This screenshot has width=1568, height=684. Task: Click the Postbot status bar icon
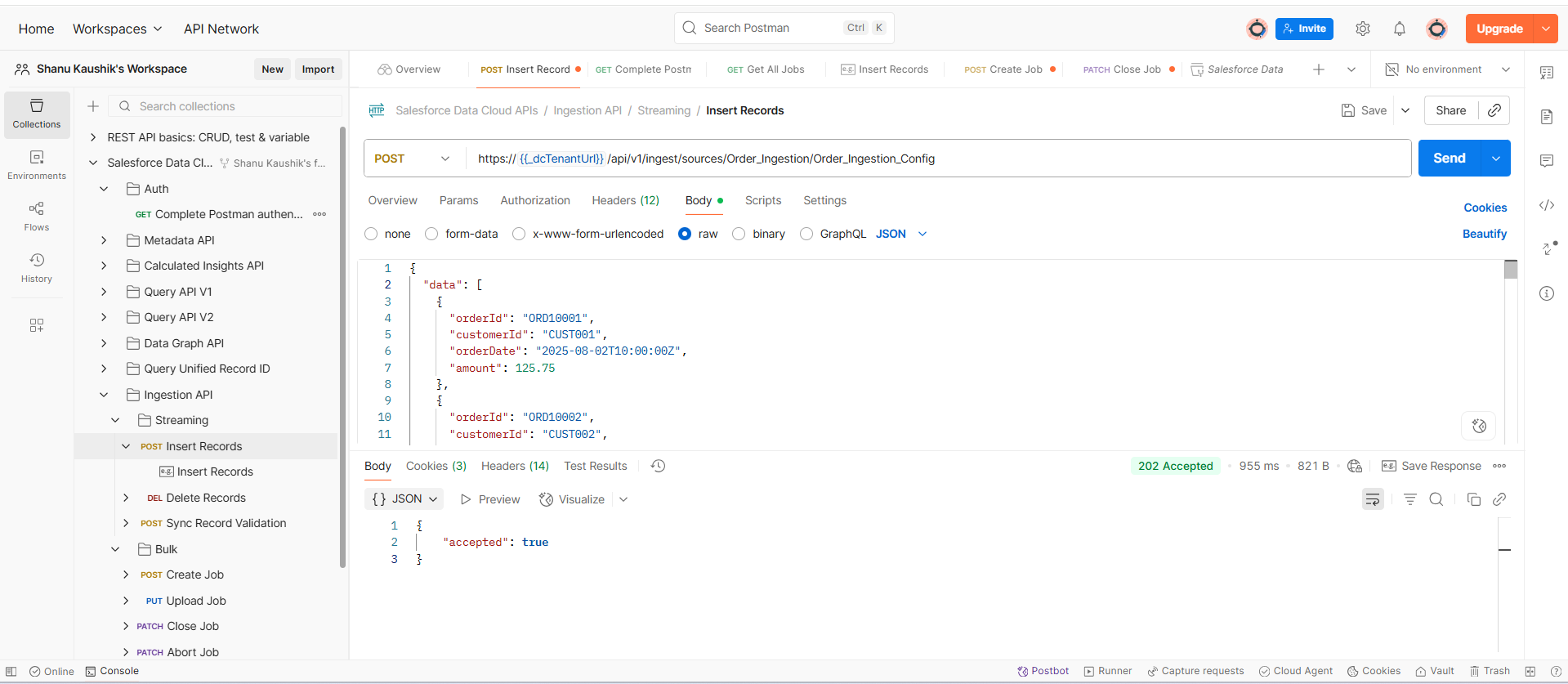1043,671
